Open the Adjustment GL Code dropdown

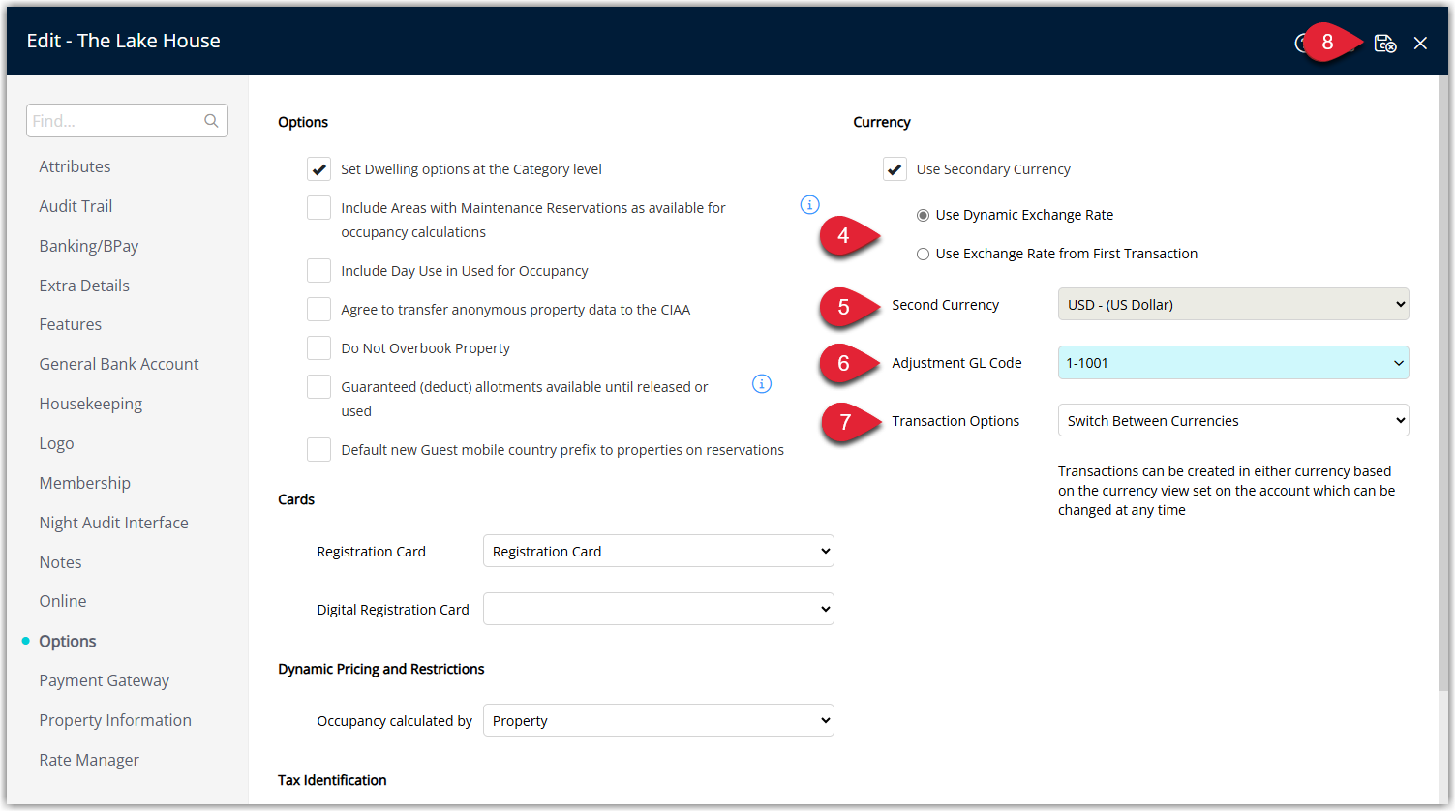(x=1233, y=363)
